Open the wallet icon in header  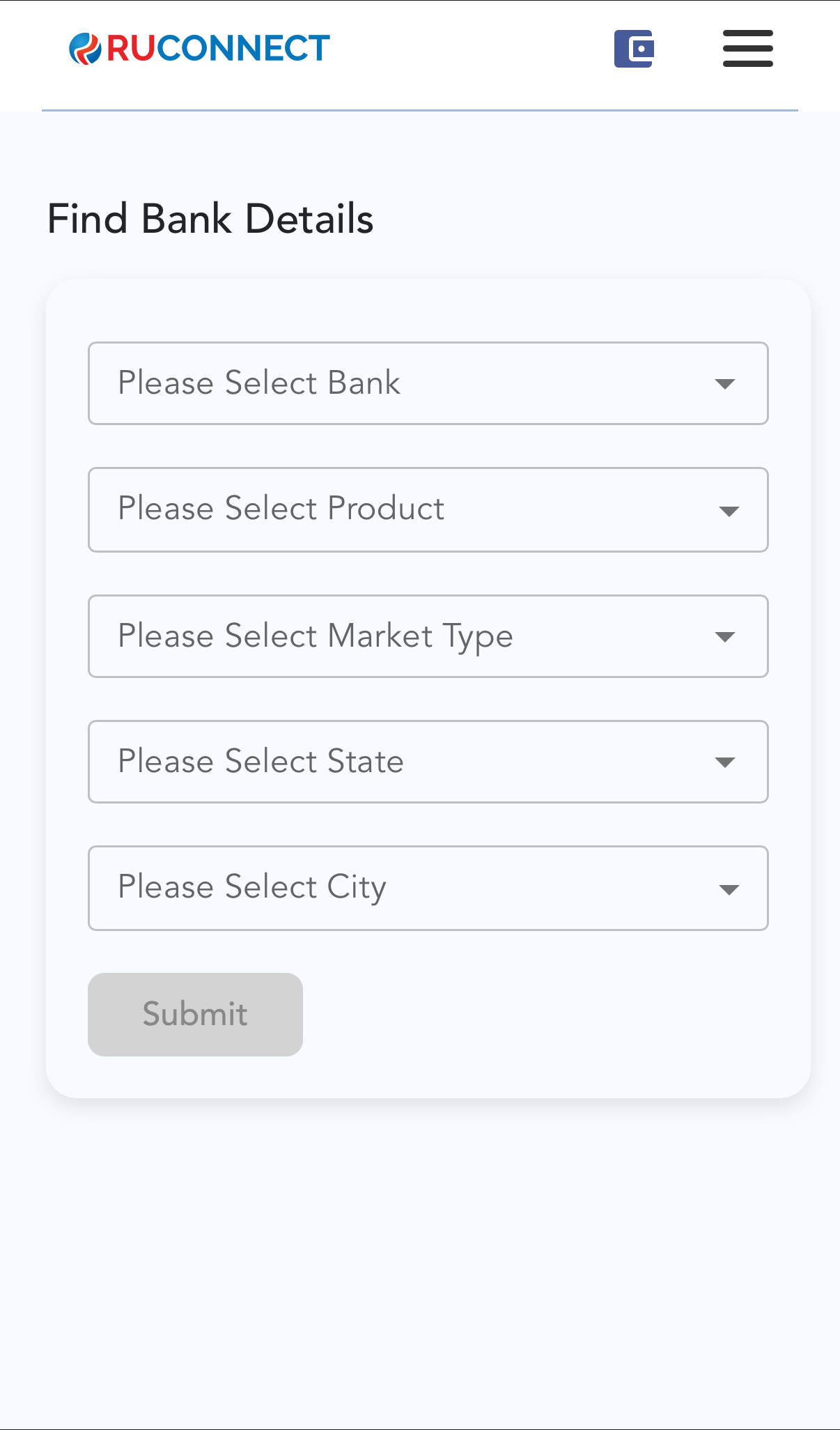(x=634, y=49)
